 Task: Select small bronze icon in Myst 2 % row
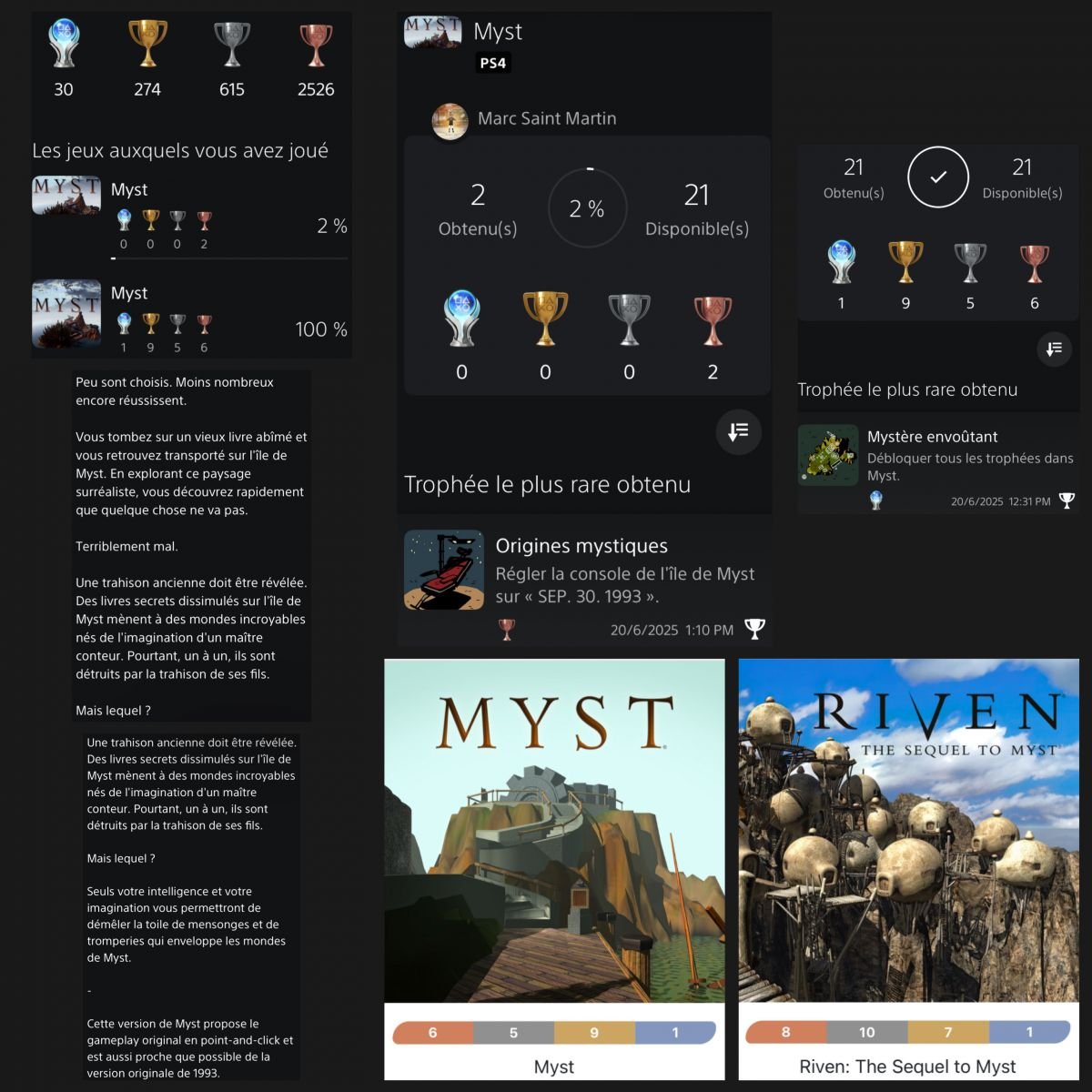(204, 220)
